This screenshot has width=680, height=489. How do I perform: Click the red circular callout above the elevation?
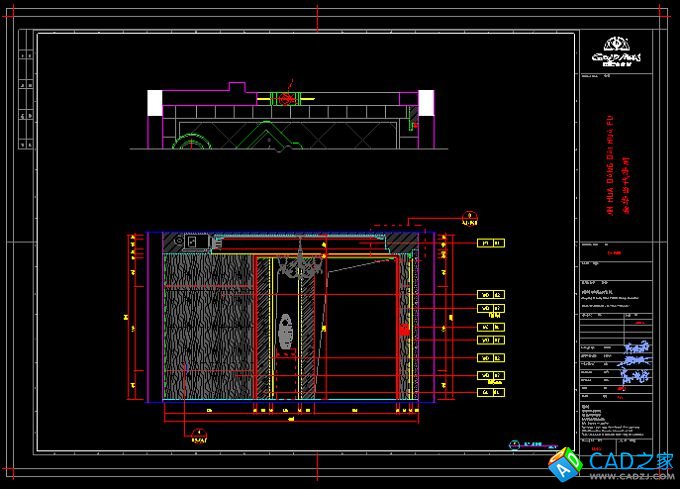pyautogui.click(x=467, y=214)
